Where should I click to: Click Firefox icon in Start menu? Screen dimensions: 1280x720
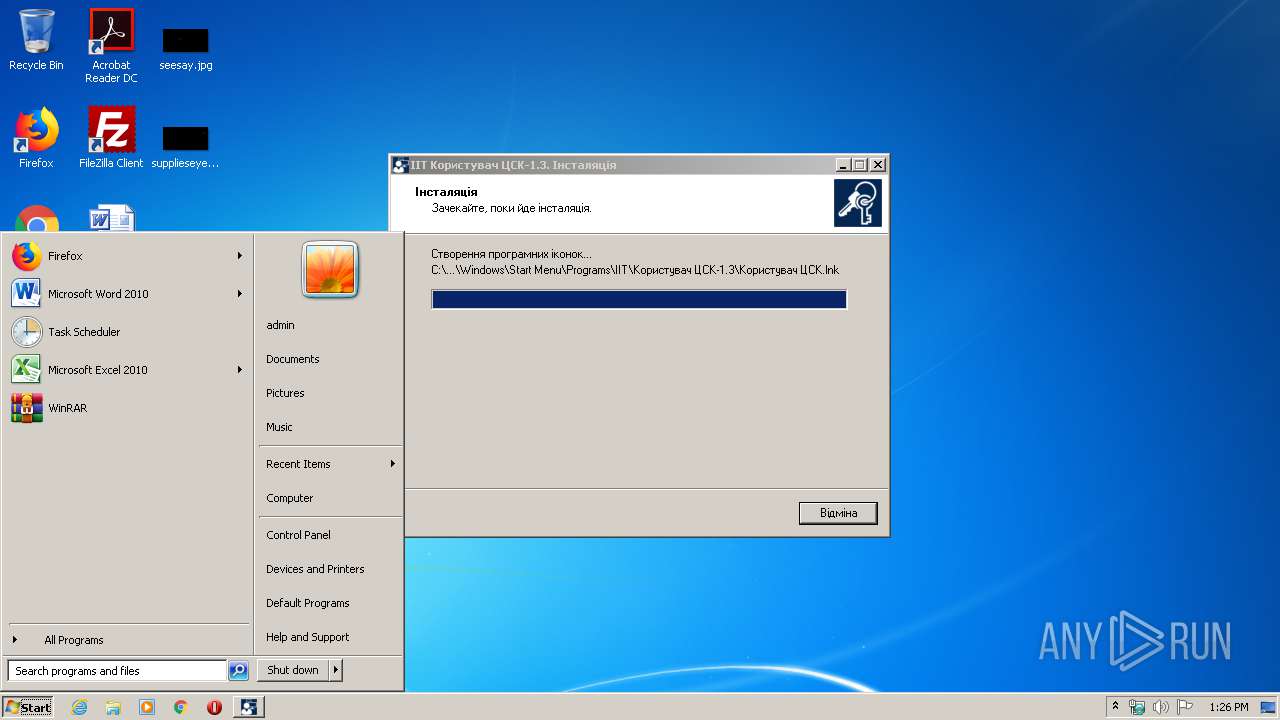(x=27, y=256)
